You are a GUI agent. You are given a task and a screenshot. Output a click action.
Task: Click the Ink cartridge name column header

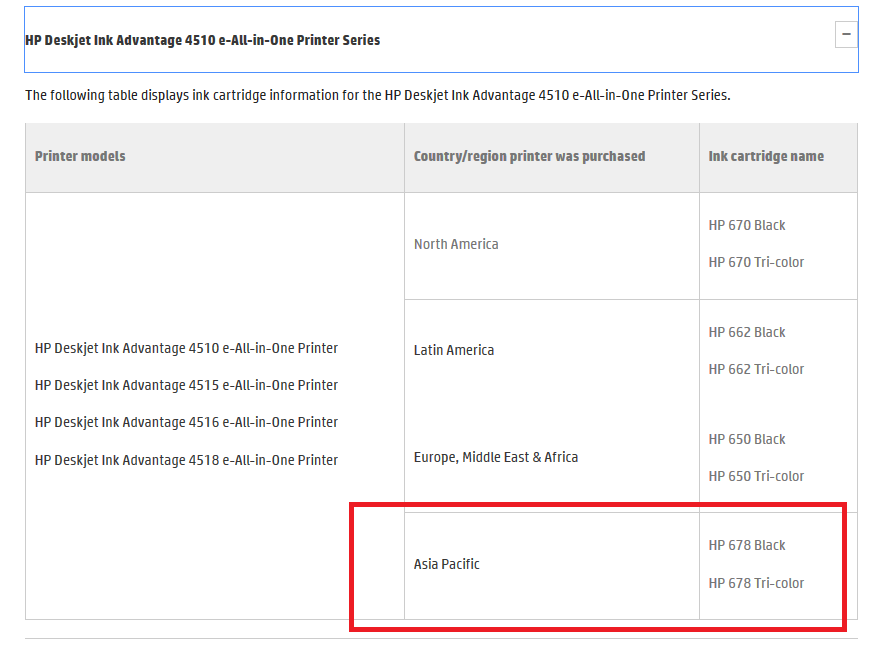[766, 156]
